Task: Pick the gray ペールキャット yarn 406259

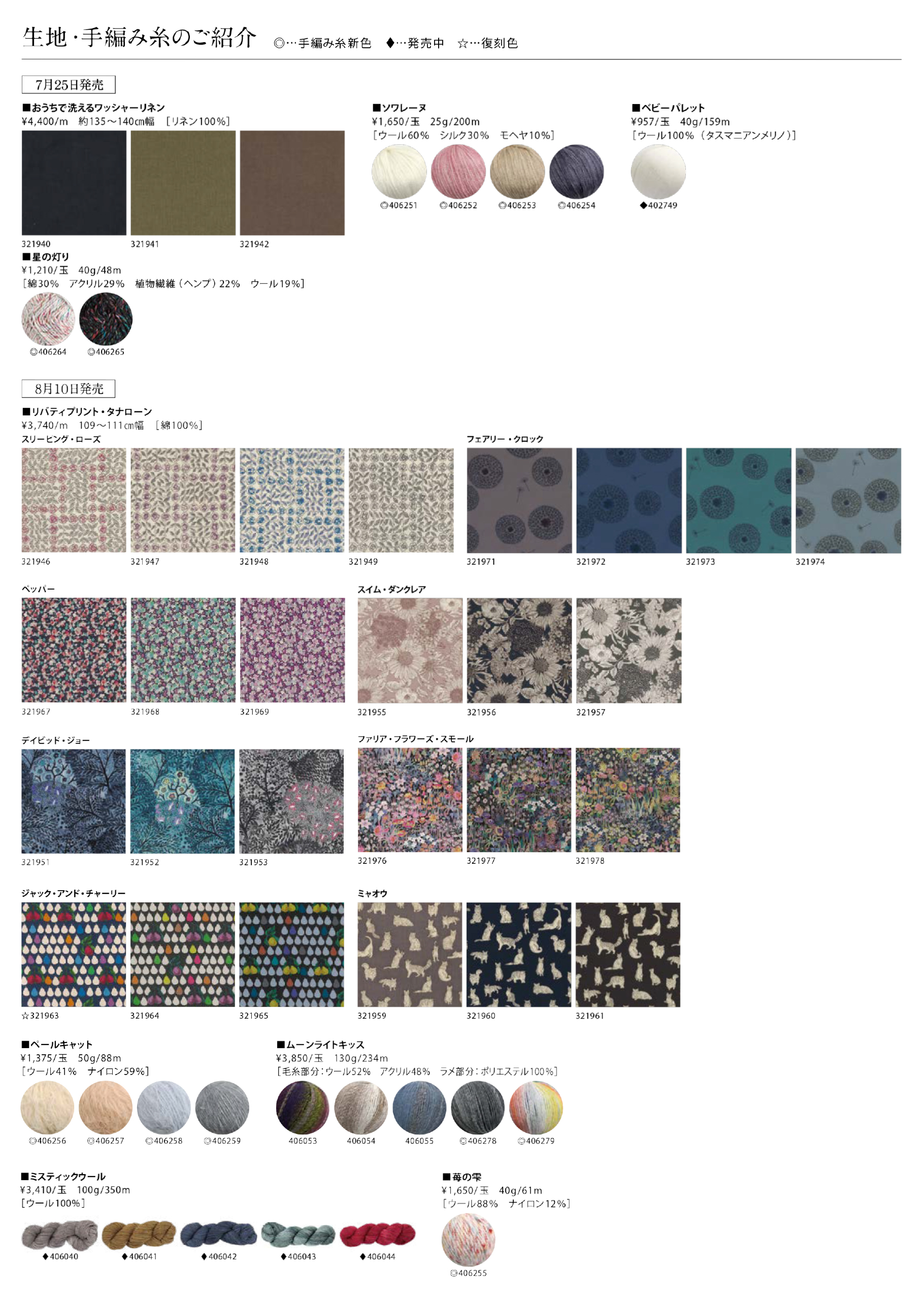Action: point(222,1107)
